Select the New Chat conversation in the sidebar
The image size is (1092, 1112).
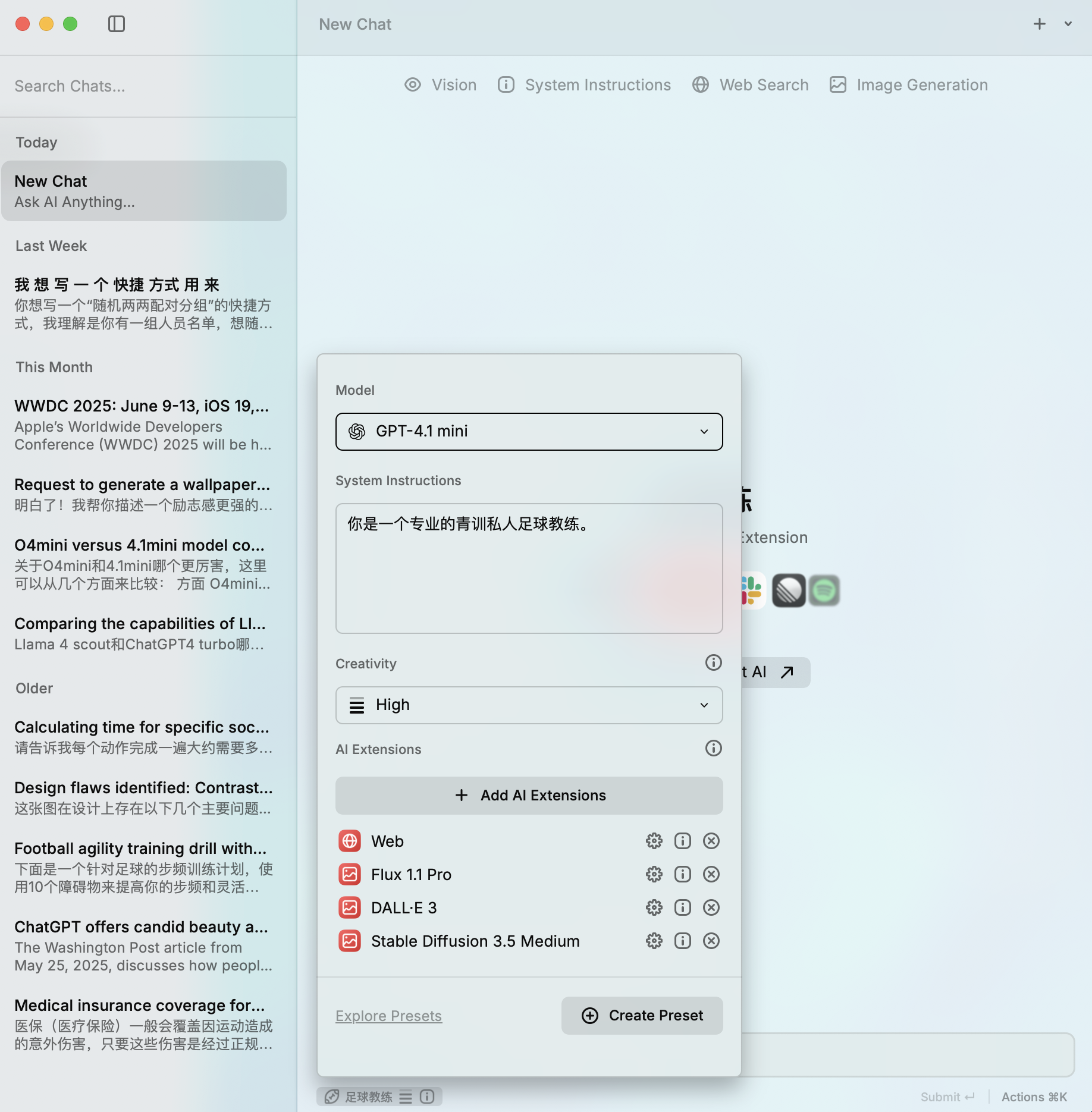143,190
